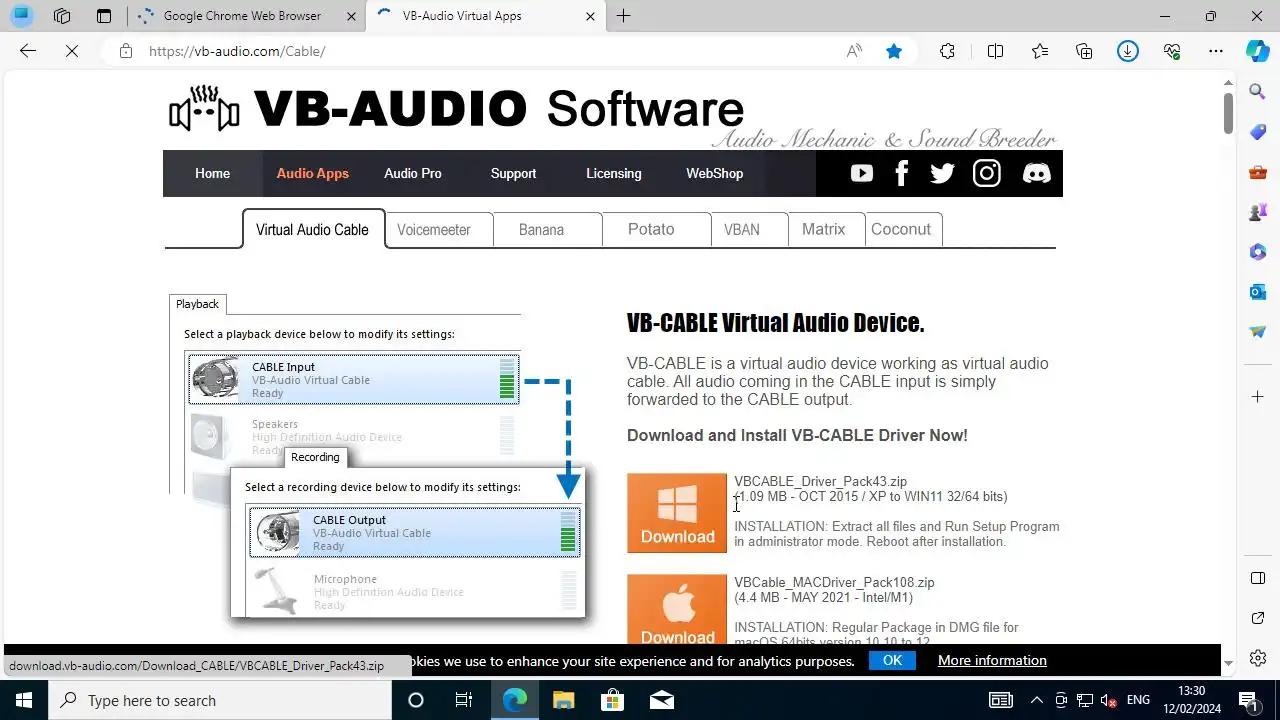Viewport: 1280px width, 720px height.
Task: Open Downloads icon in toolbar
Action: coord(1128,51)
